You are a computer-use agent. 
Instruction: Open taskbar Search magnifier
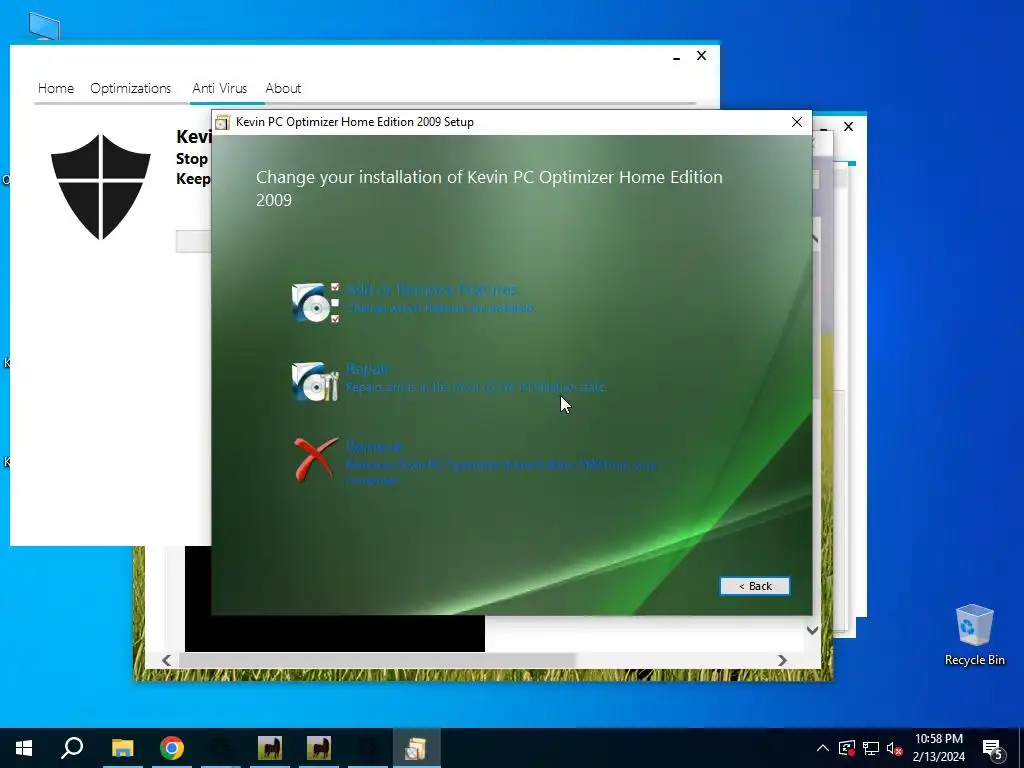click(72, 748)
